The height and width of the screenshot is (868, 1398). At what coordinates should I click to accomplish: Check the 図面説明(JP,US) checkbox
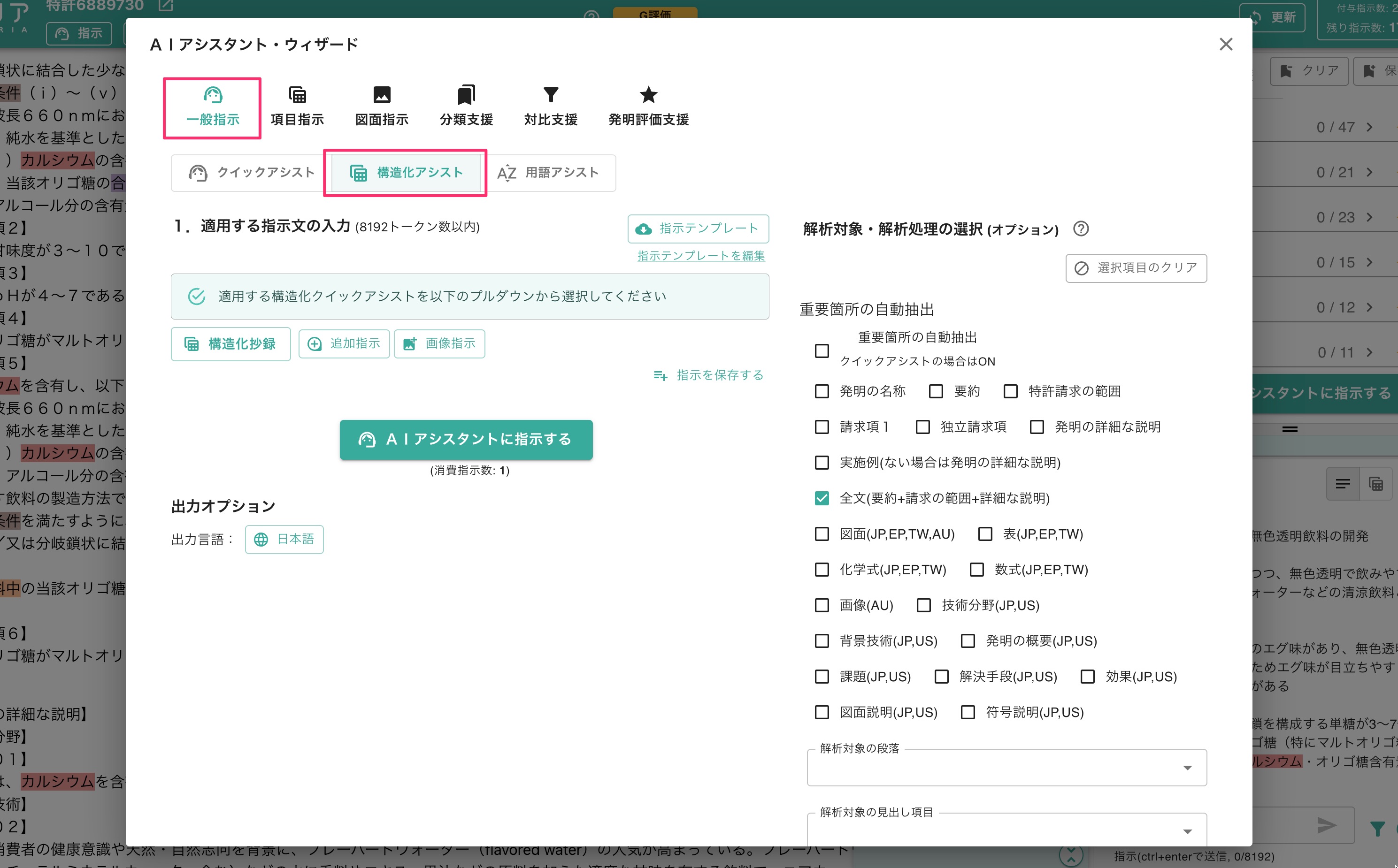click(x=822, y=712)
